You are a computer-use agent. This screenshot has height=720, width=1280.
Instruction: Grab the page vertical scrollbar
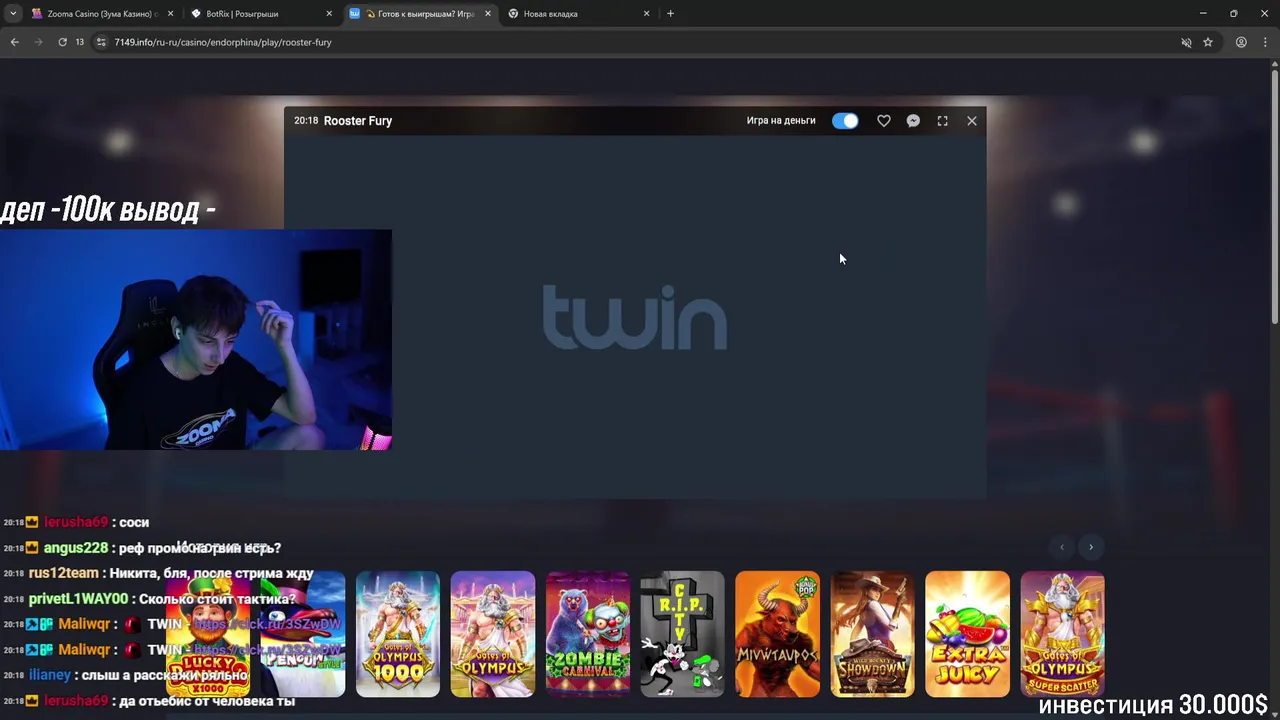(1274, 195)
